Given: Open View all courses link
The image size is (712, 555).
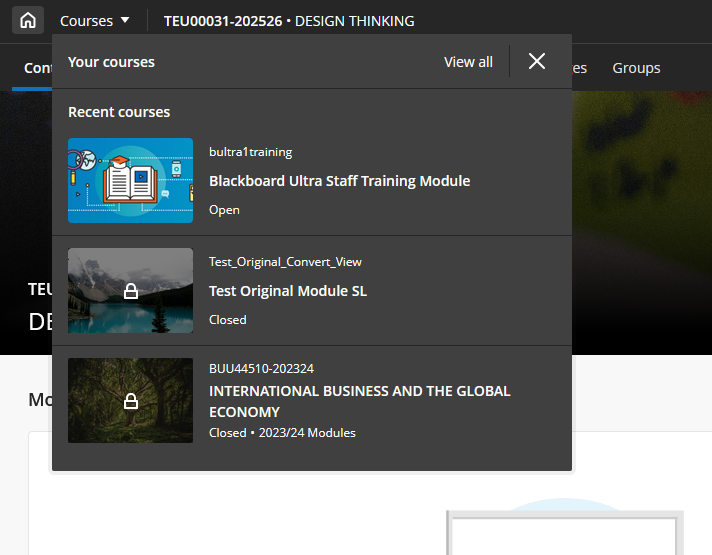Looking at the screenshot, I should tap(468, 62).
